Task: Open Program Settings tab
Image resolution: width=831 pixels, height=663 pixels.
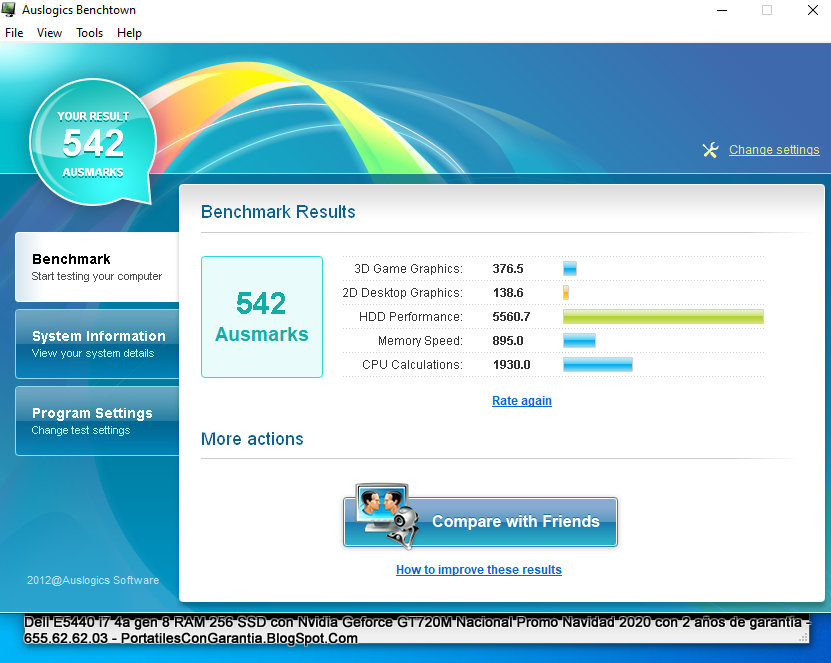Action: 98,421
